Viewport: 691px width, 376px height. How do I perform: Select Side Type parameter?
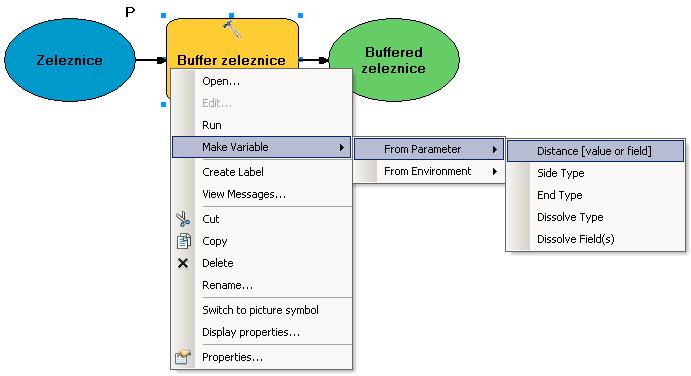click(x=595, y=173)
